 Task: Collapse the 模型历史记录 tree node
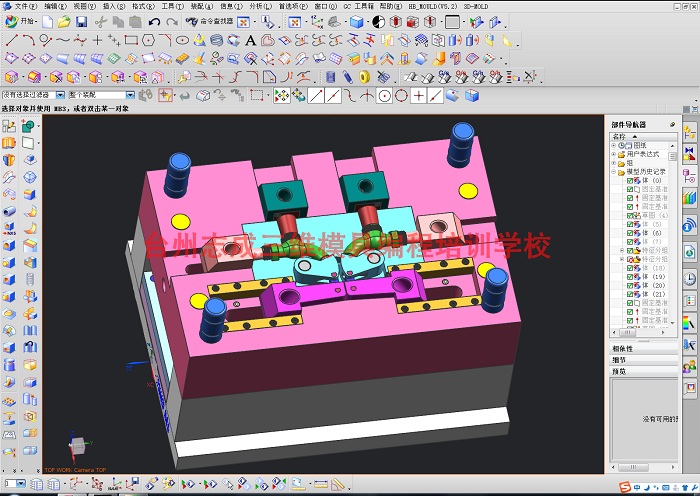tap(614, 172)
